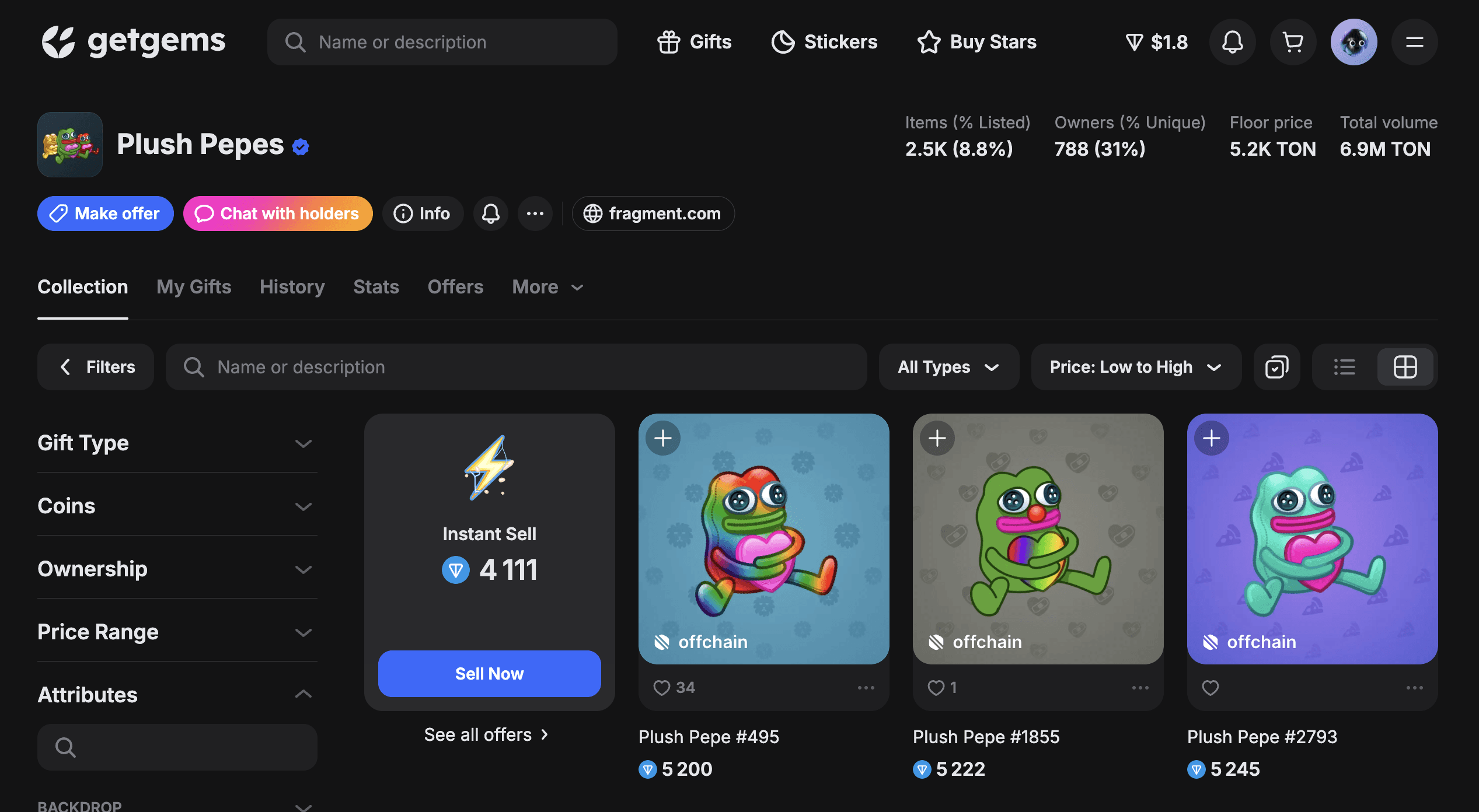Click the header notifications bell
The width and height of the screenshot is (1479, 812).
1232,42
